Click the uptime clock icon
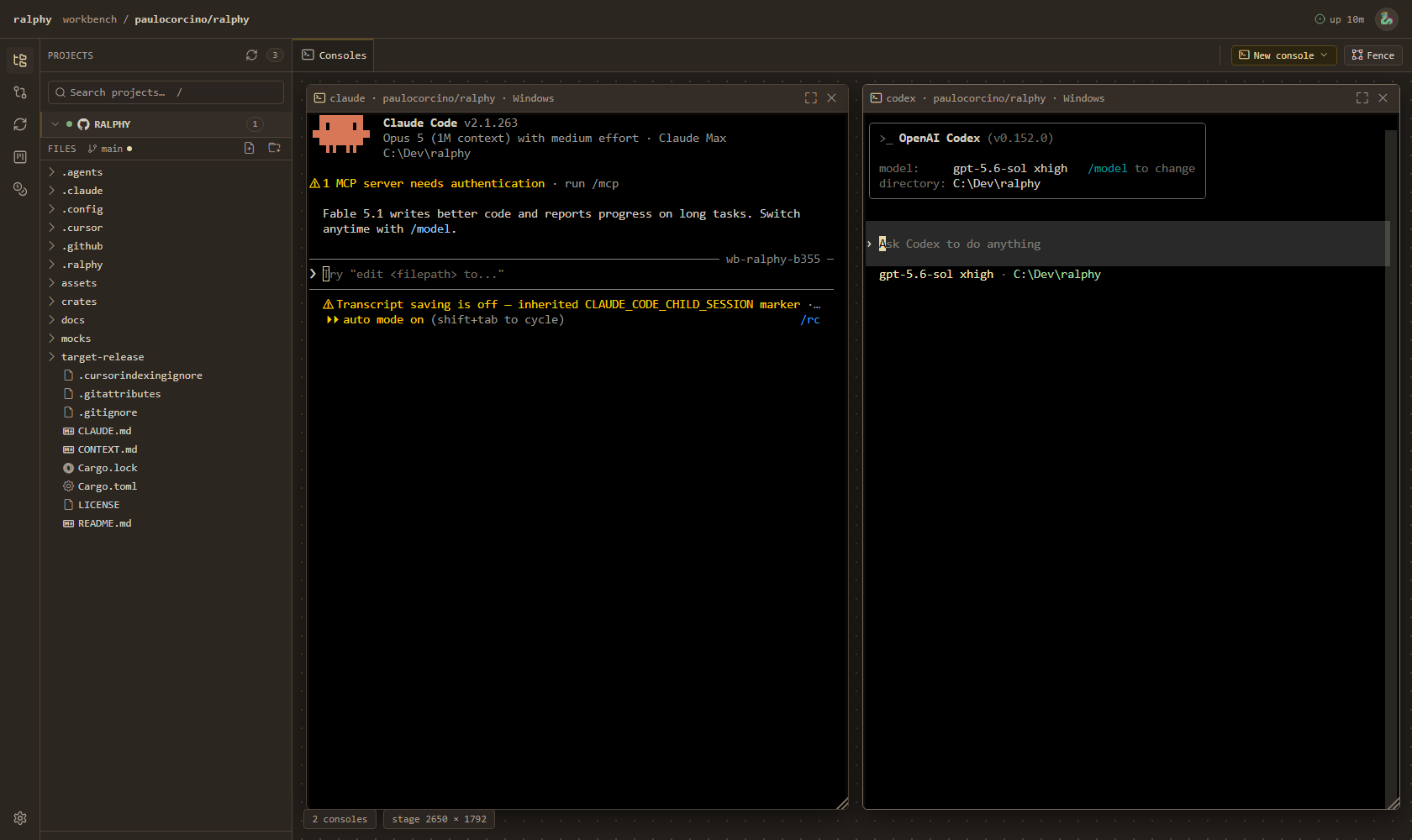The width and height of the screenshot is (1412, 840). click(x=1320, y=19)
